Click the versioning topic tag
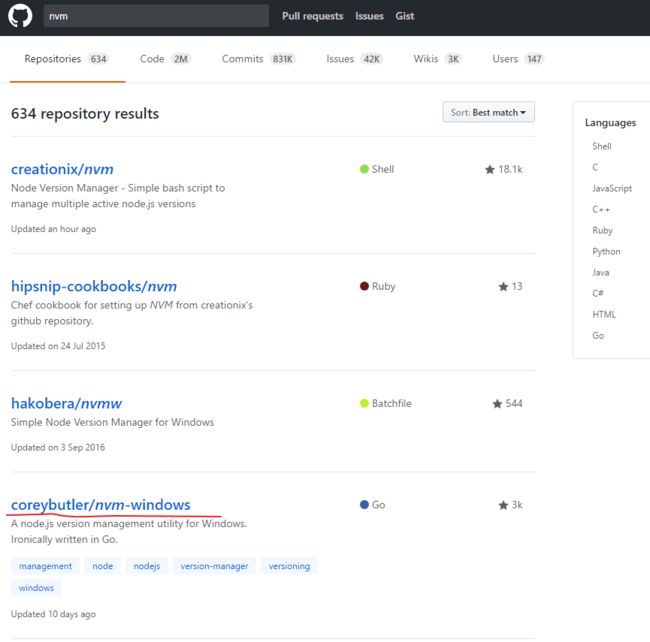Image resolution: width=650 pixels, height=642 pixels. pyautogui.click(x=289, y=566)
